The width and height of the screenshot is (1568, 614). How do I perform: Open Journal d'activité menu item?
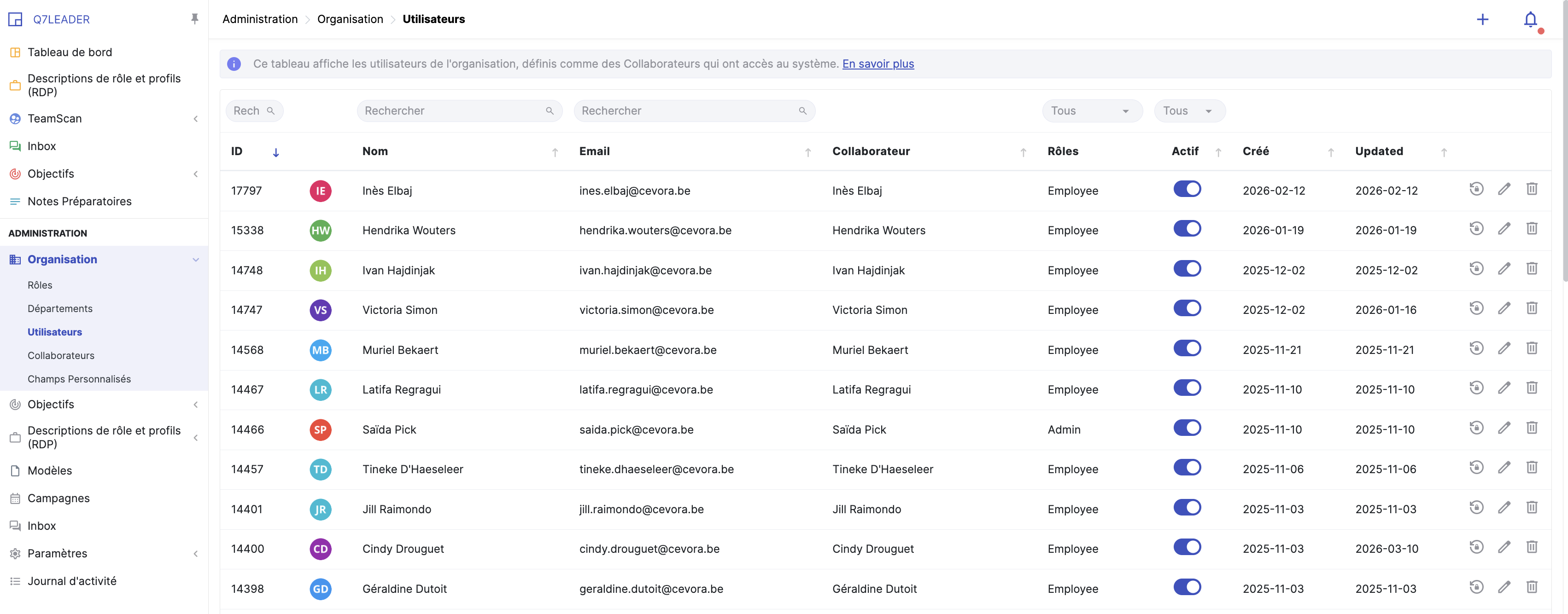click(x=72, y=581)
